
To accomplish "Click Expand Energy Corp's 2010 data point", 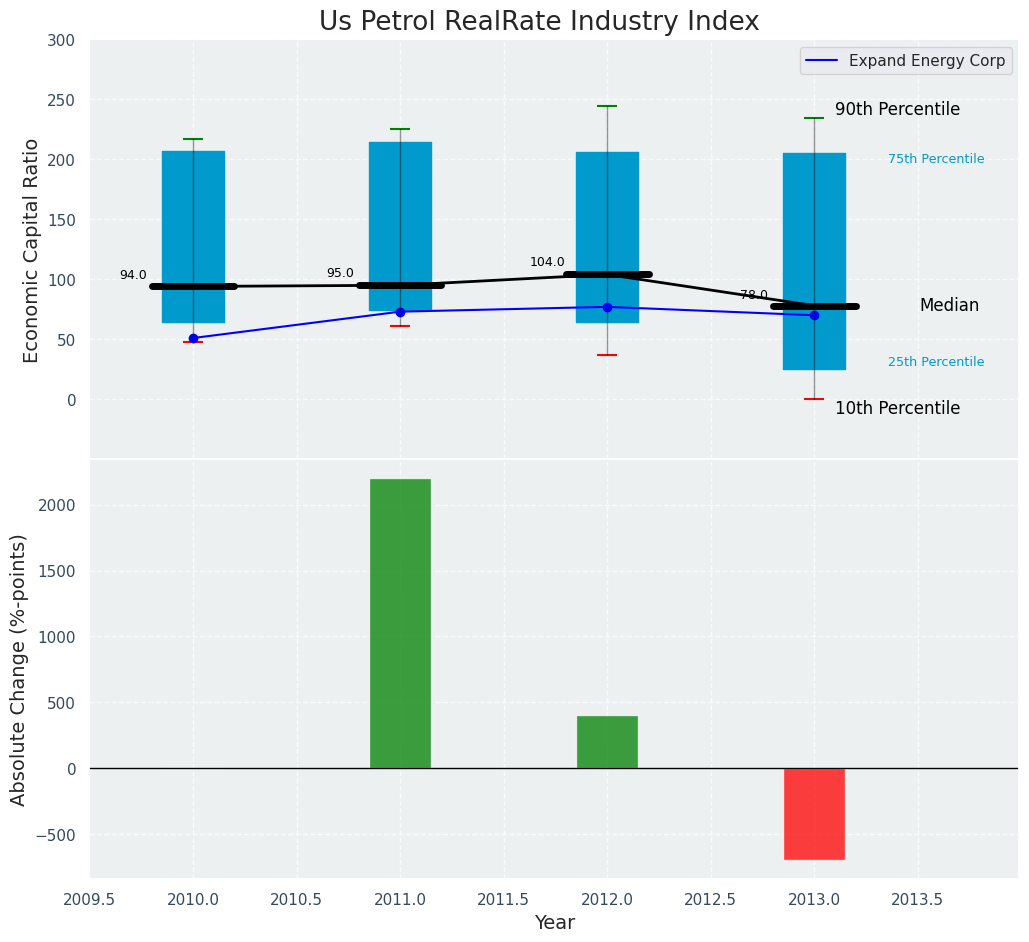I will coord(193,338).
